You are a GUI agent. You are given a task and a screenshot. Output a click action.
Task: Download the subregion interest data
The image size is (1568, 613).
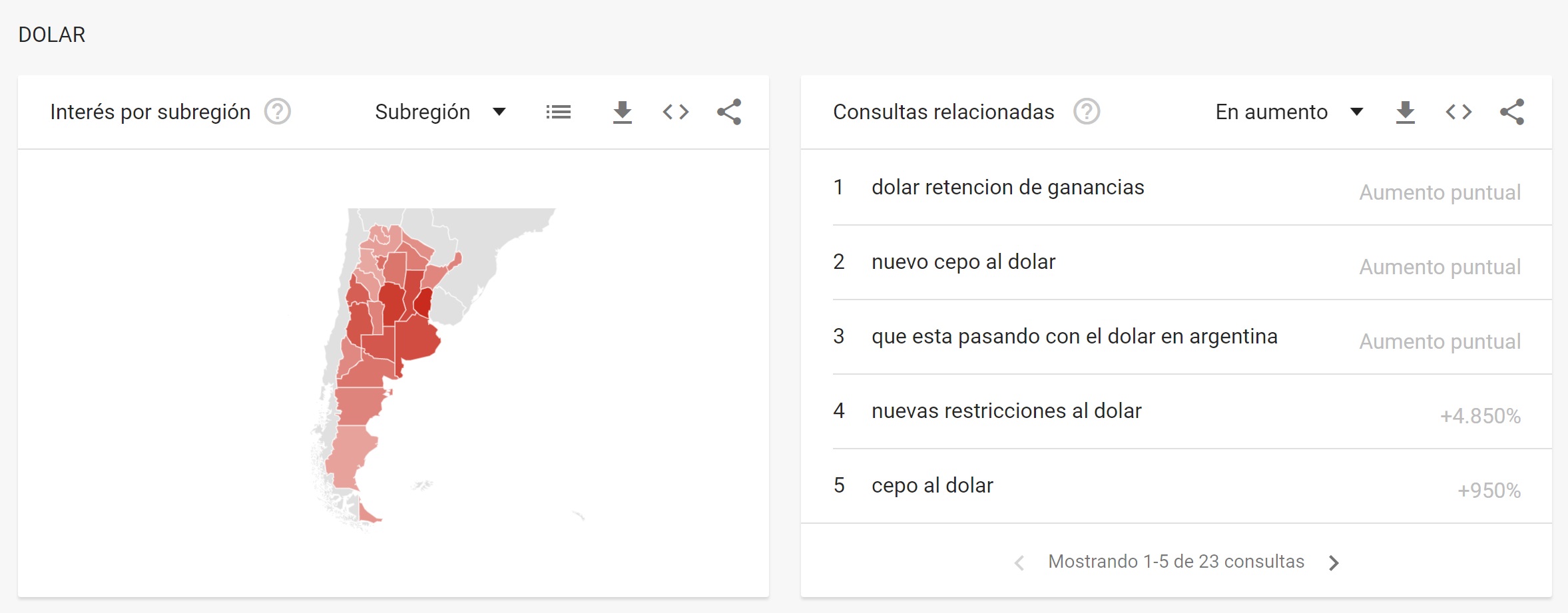click(622, 112)
